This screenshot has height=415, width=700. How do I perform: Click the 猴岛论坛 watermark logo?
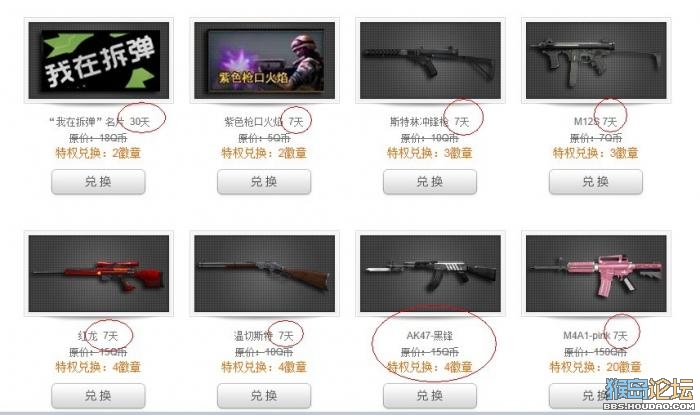click(649, 394)
